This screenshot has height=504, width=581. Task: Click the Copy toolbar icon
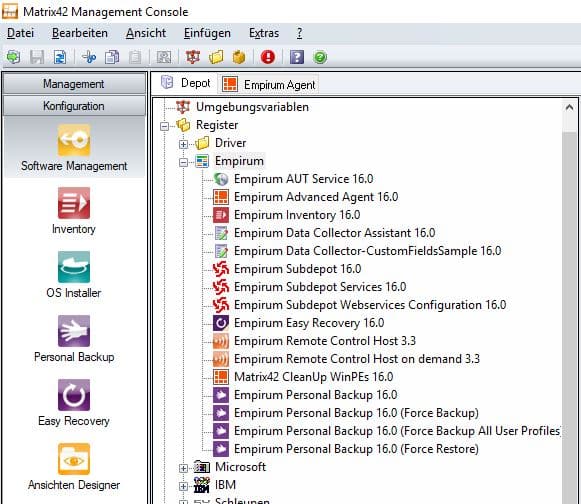pos(112,57)
